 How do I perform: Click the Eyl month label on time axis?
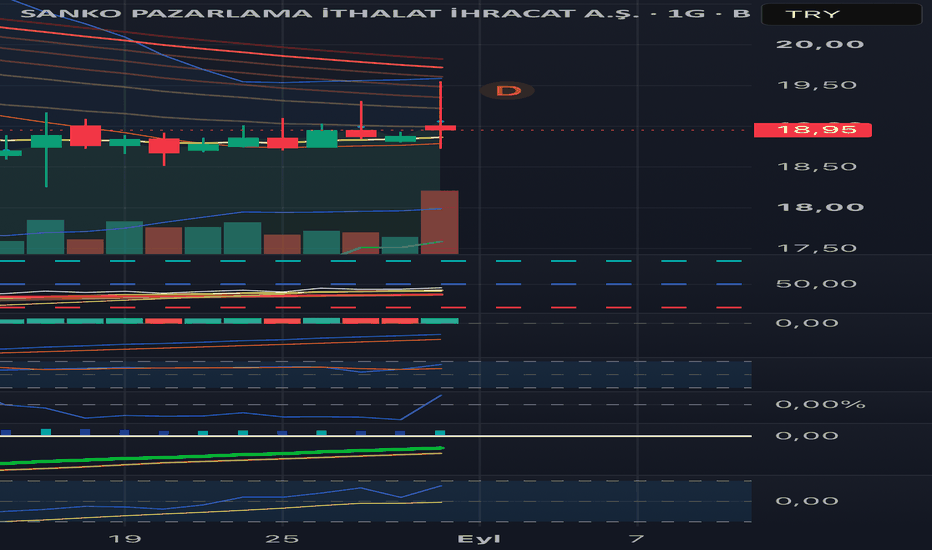(x=479, y=539)
